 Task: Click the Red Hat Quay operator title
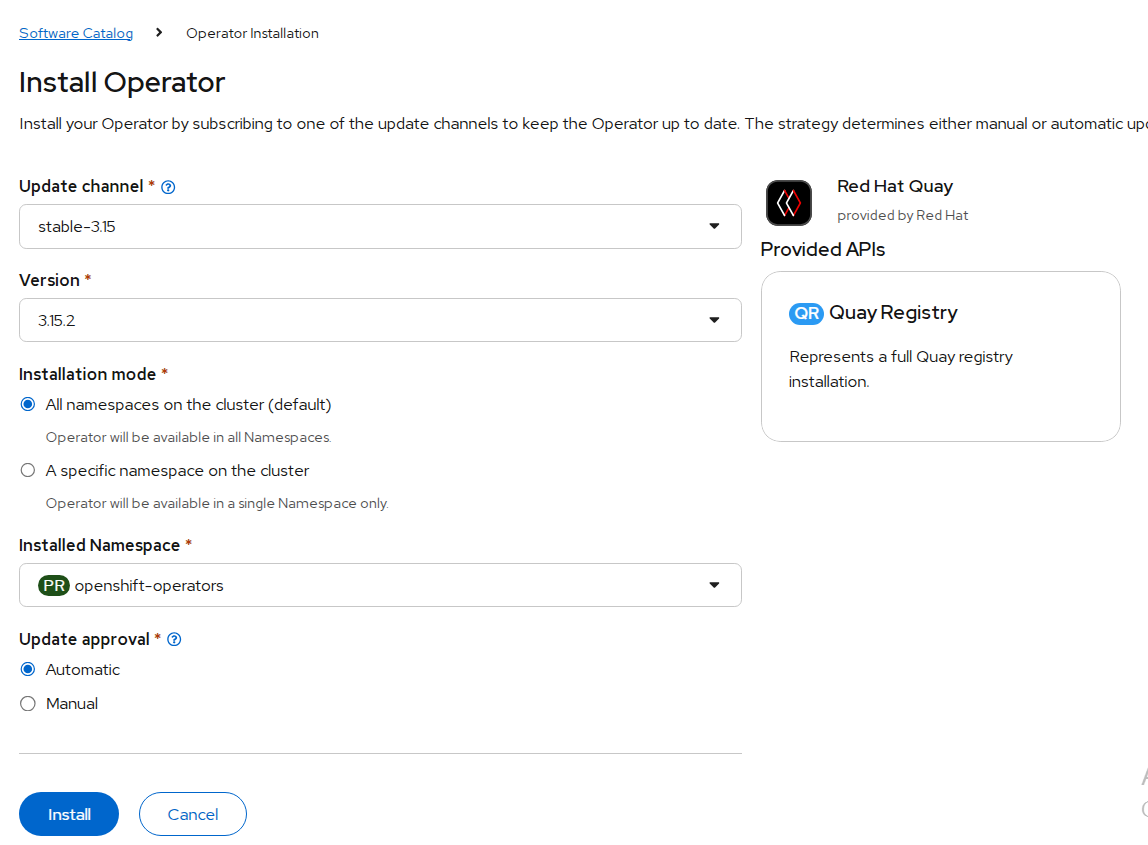click(x=894, y=186)
